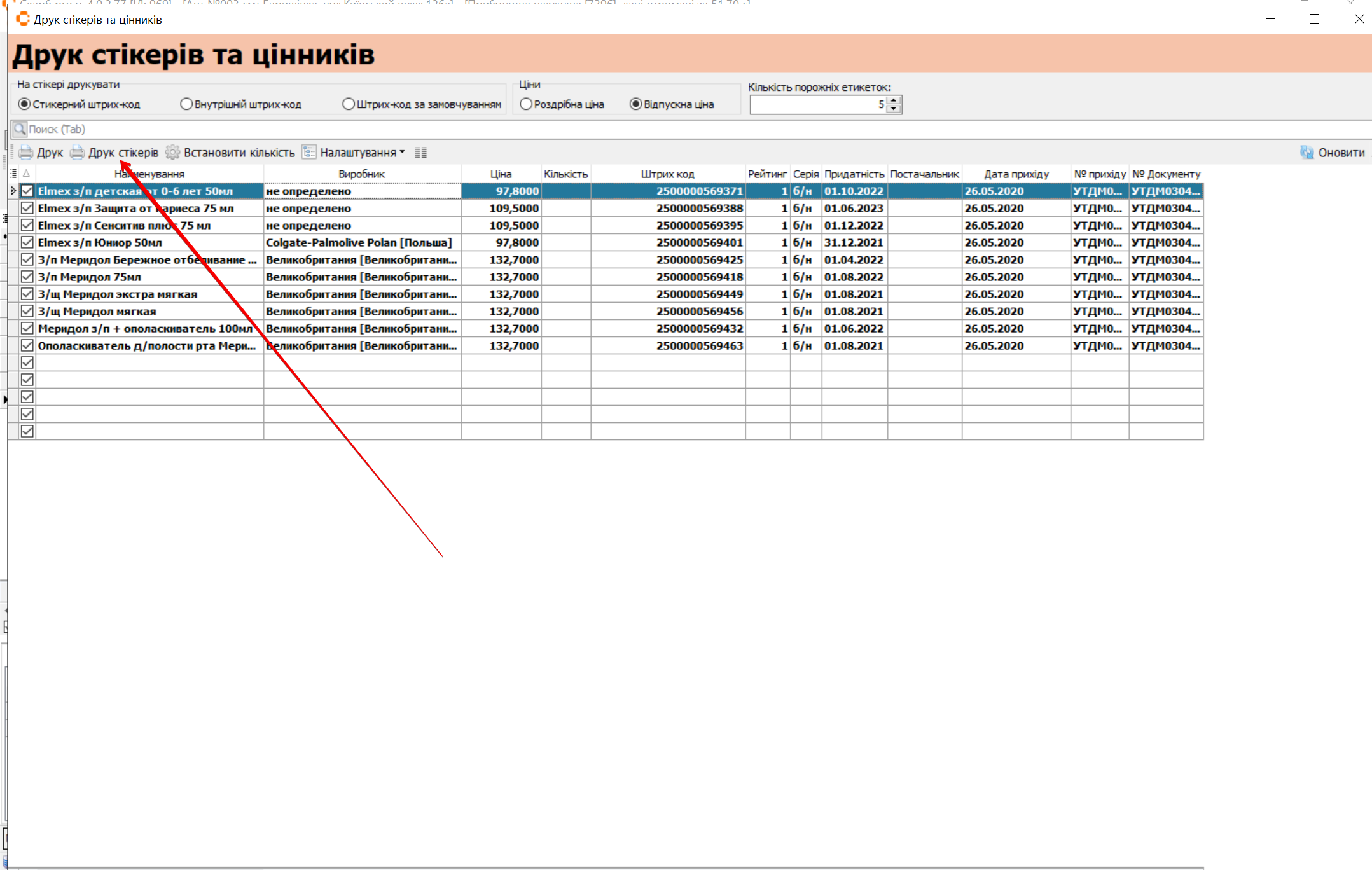Click the columns layout icon after Налаштування

pyautogui.click(x=420, y=153)
